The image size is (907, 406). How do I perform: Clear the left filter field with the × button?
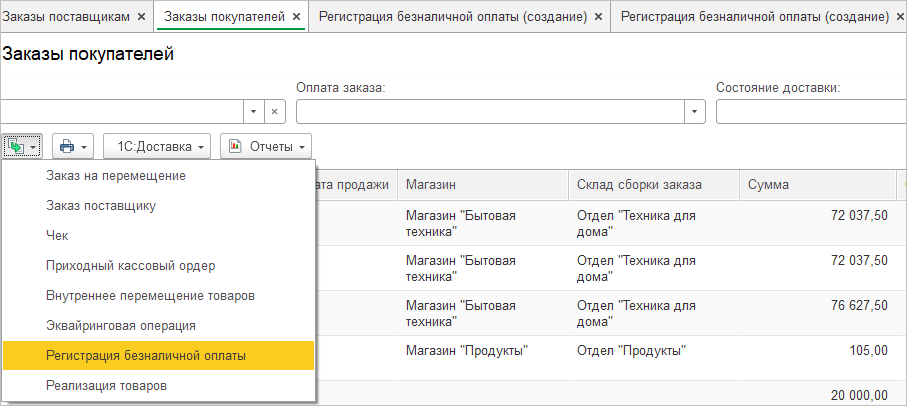tap(276, 111)
